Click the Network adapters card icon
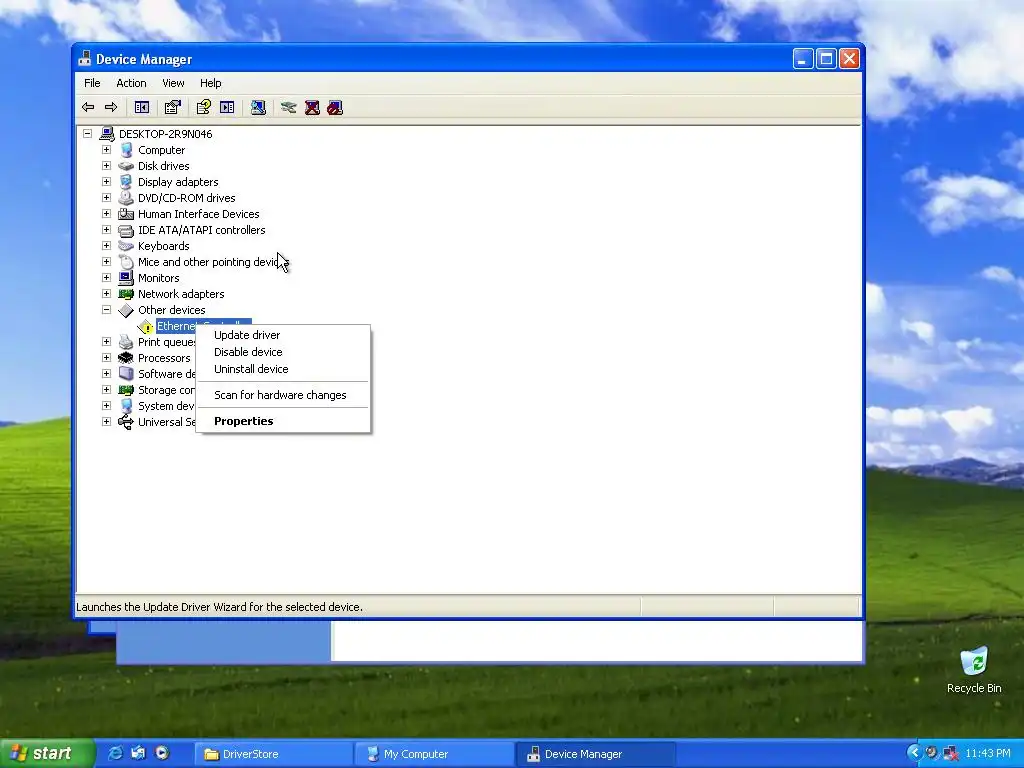The height and width of the screenshot is (768, 1024). [x=126, y=295]
